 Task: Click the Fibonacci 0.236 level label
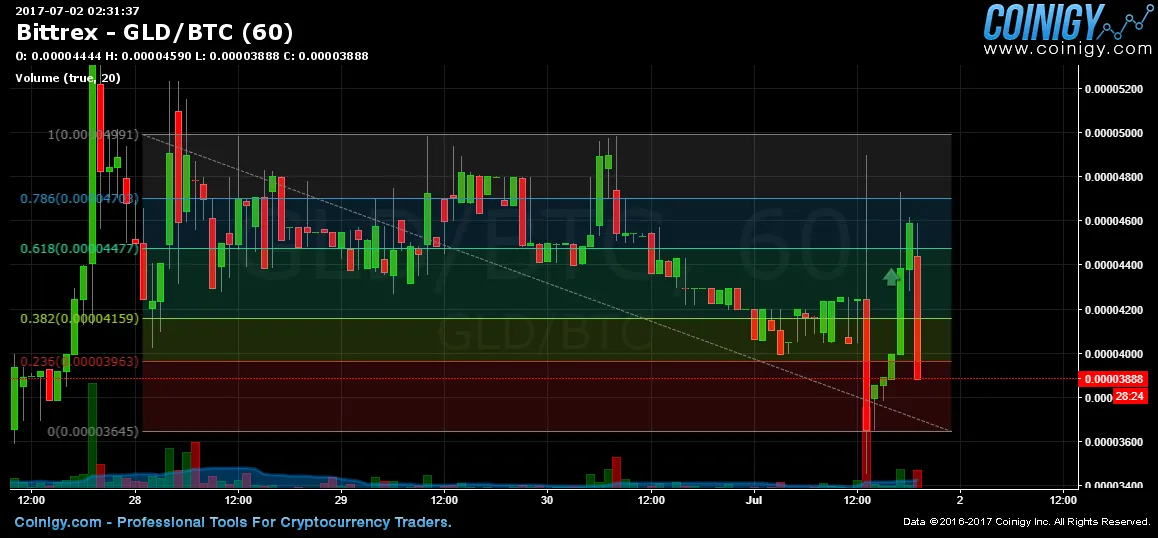pyautogui.click(x=78, y=361)
